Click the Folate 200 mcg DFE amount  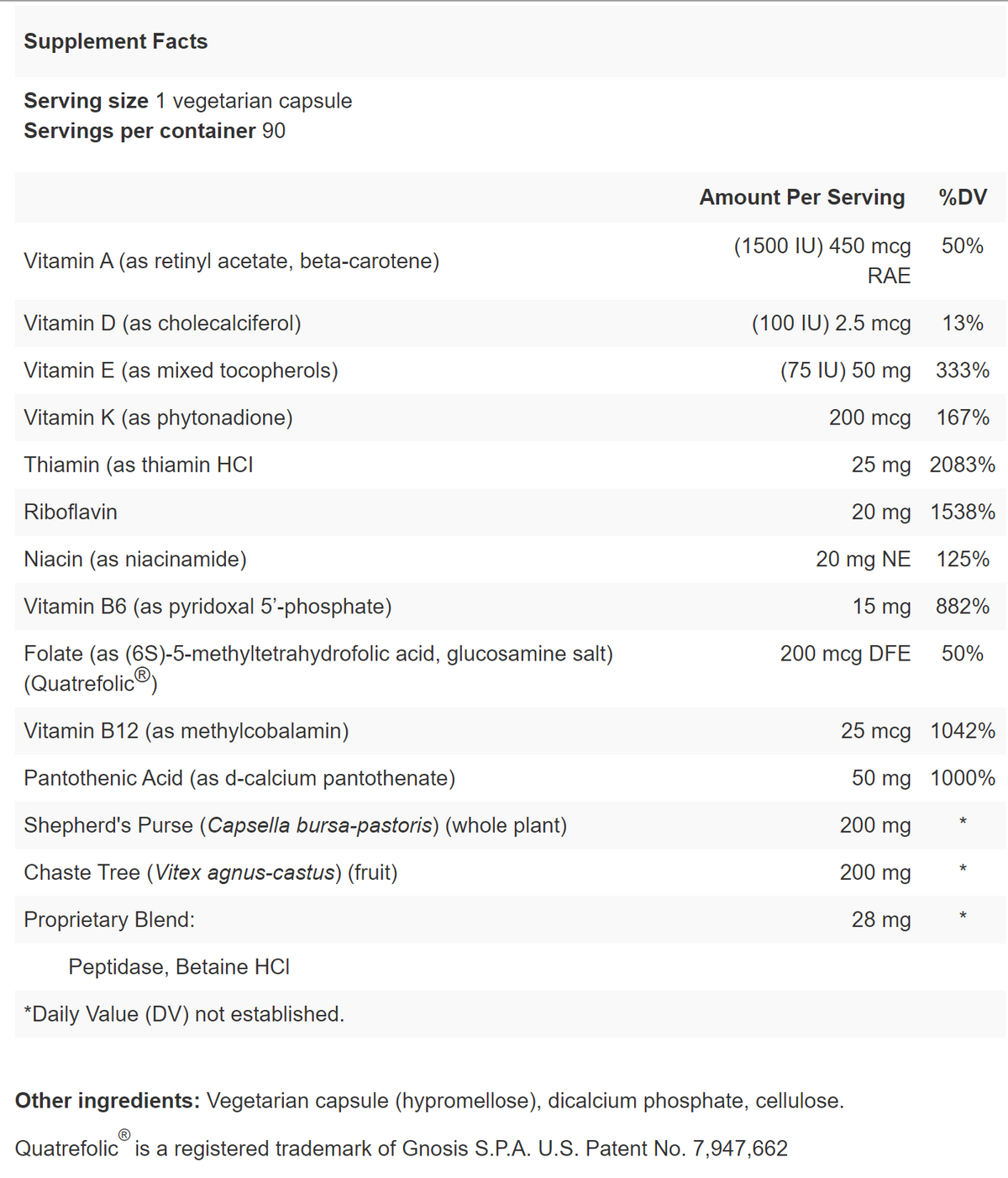pyautogui.click(x=845, y=654)
